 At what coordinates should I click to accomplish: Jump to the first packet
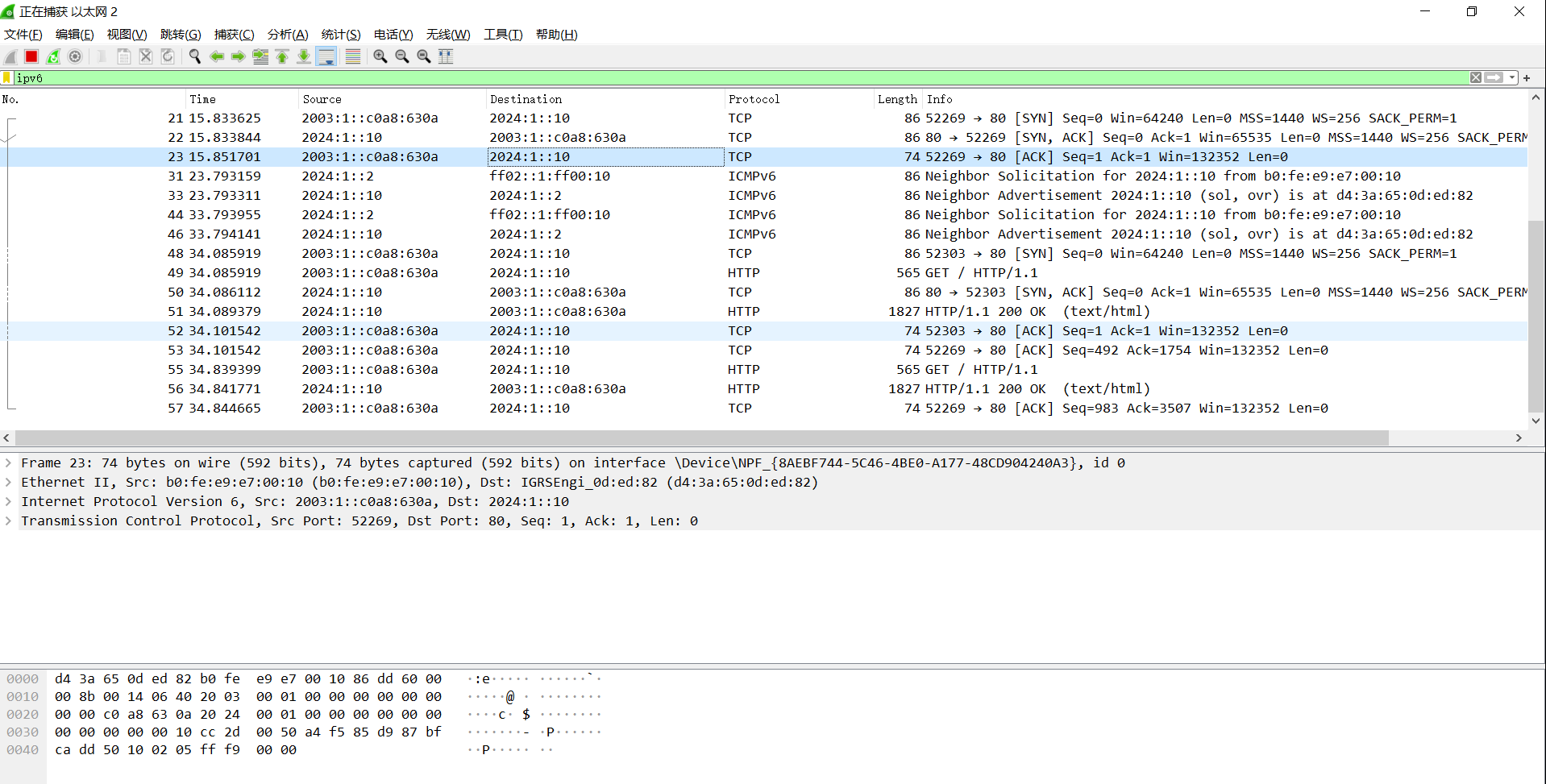tap(282, 56)
